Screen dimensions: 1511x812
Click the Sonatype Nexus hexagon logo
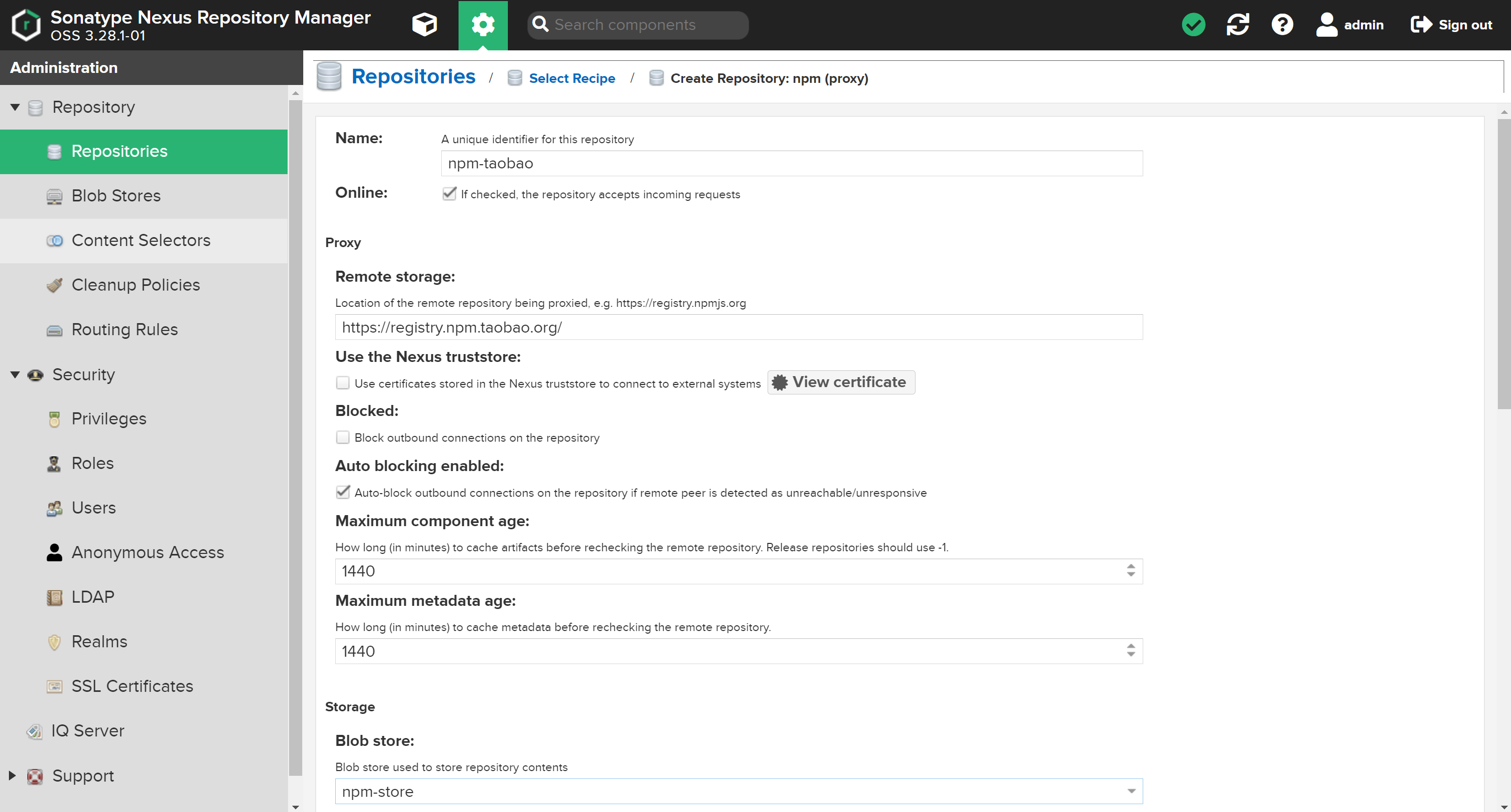26,25
